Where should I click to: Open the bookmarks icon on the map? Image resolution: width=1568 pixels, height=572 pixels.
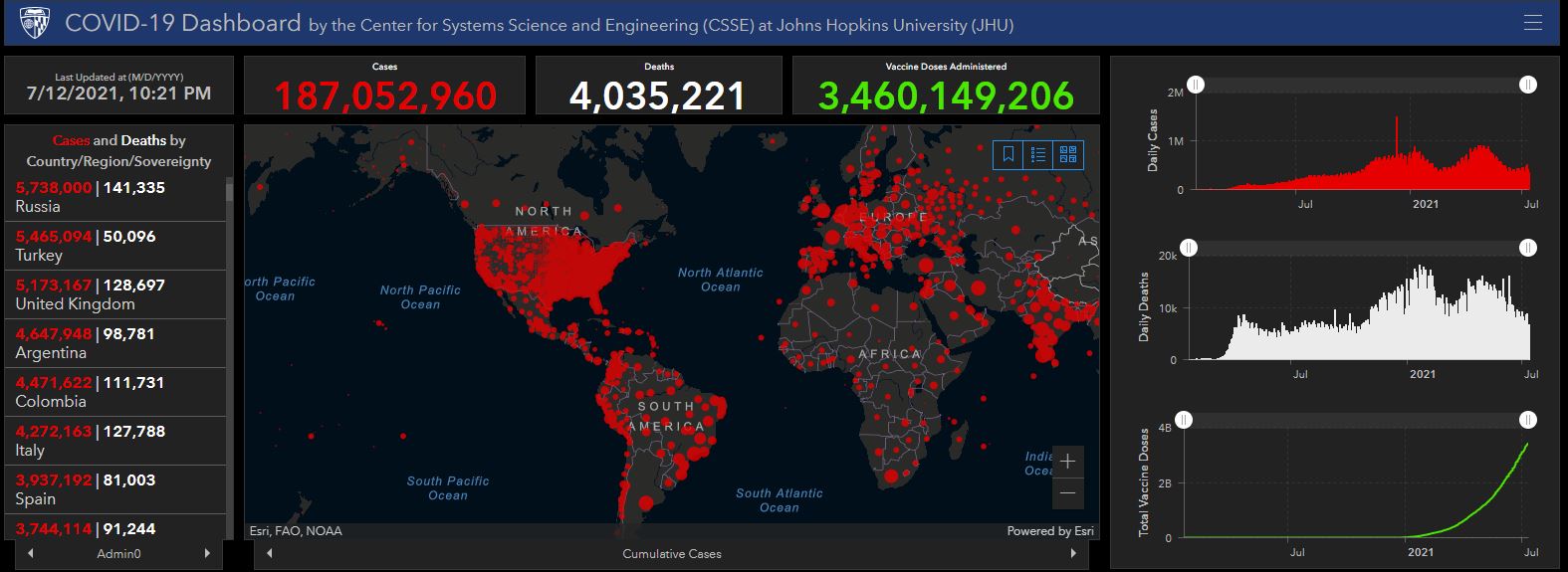click(x=1008, y=154)
